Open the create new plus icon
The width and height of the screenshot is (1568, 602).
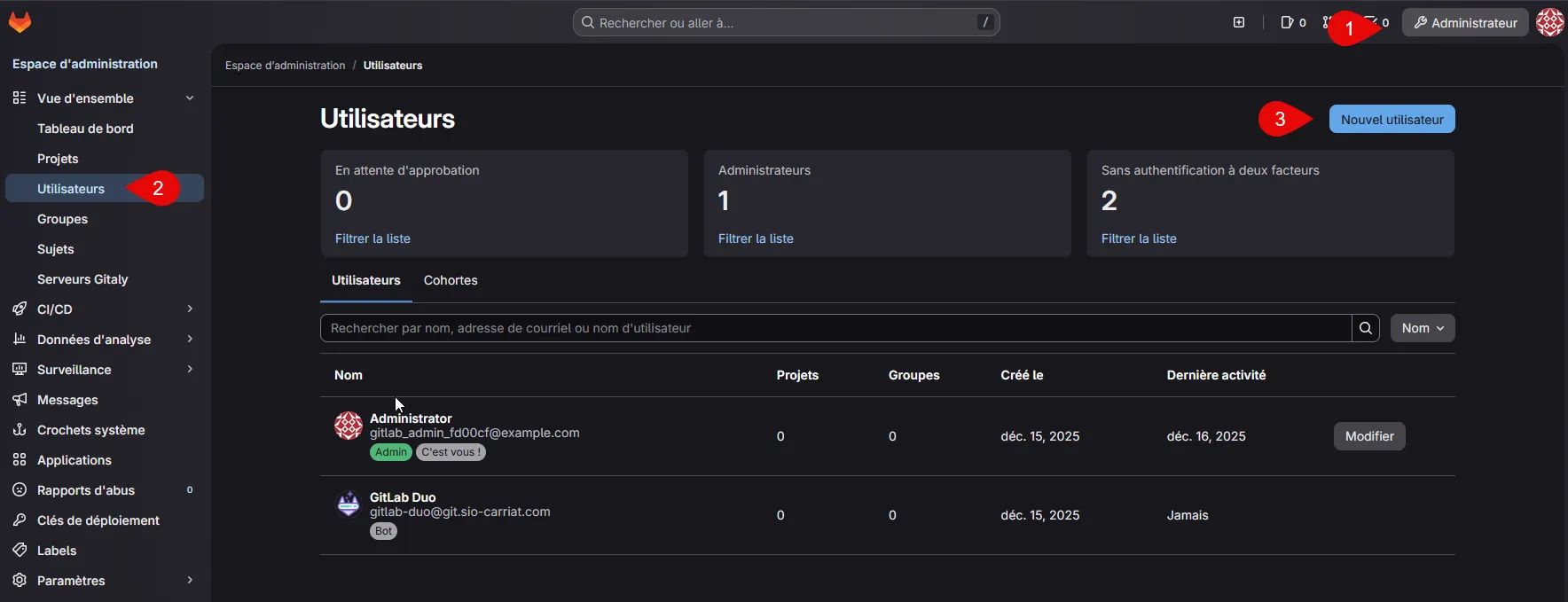point(1239,22)
